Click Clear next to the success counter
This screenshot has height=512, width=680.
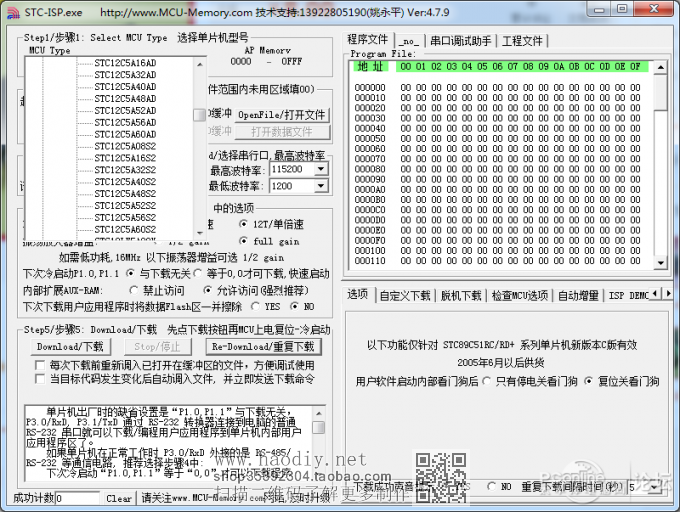coord(119,498)
